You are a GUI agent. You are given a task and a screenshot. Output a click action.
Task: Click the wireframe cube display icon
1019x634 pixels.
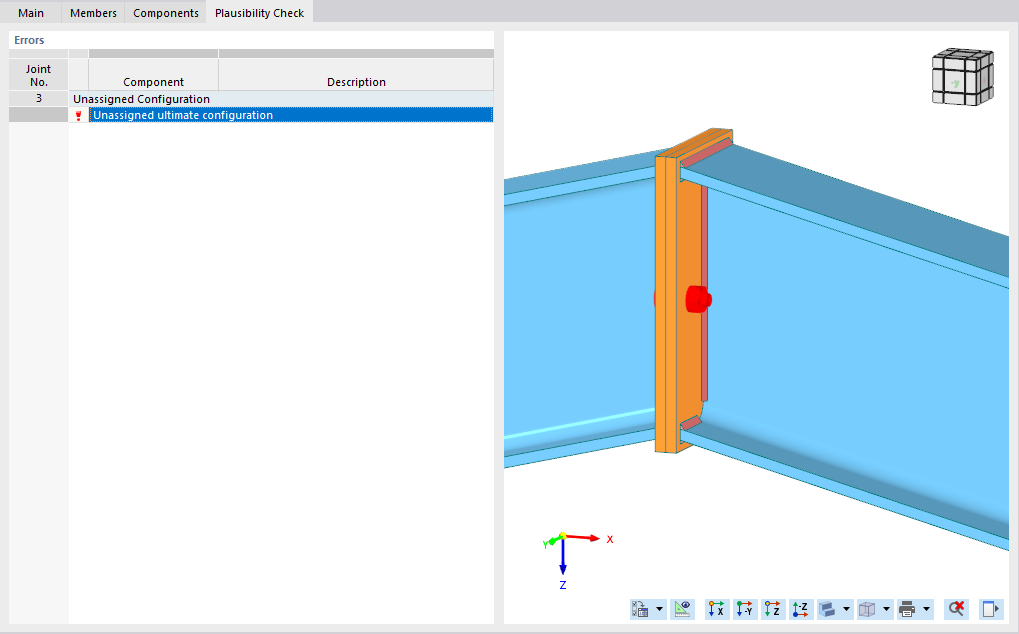point(868,609)
